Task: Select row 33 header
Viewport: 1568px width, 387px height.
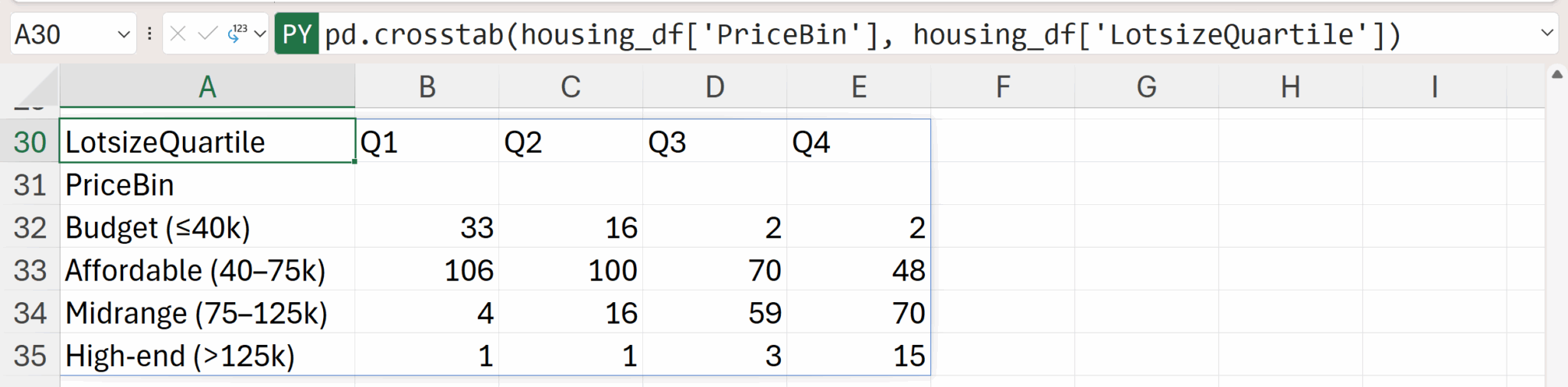Action: [30, 270]
